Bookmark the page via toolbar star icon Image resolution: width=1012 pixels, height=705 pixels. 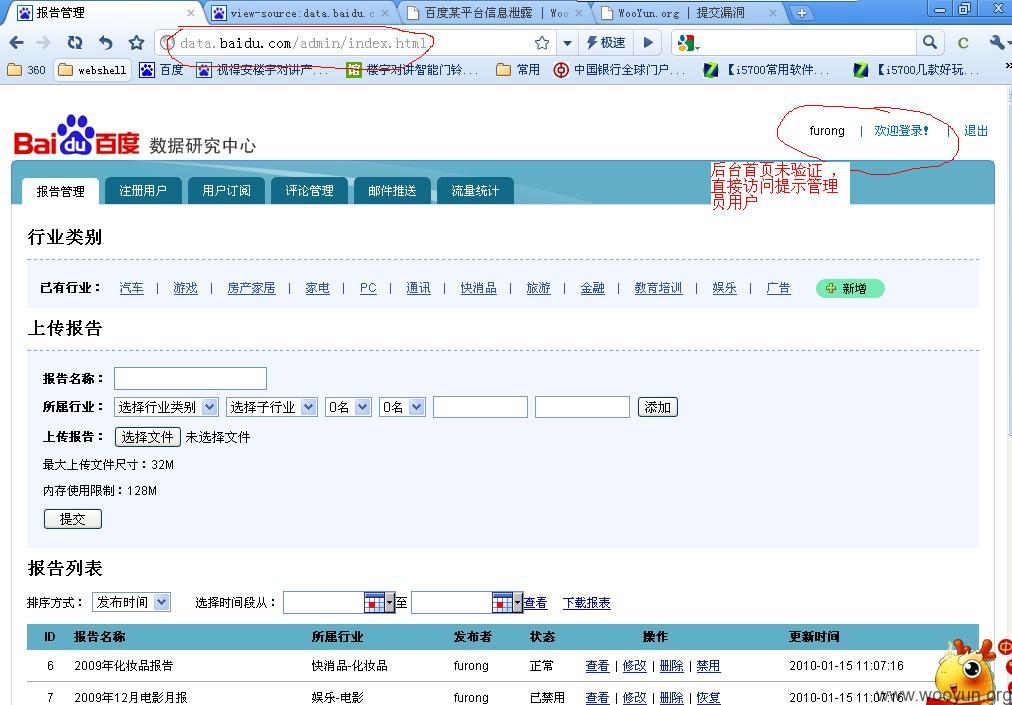coord(136,43)
